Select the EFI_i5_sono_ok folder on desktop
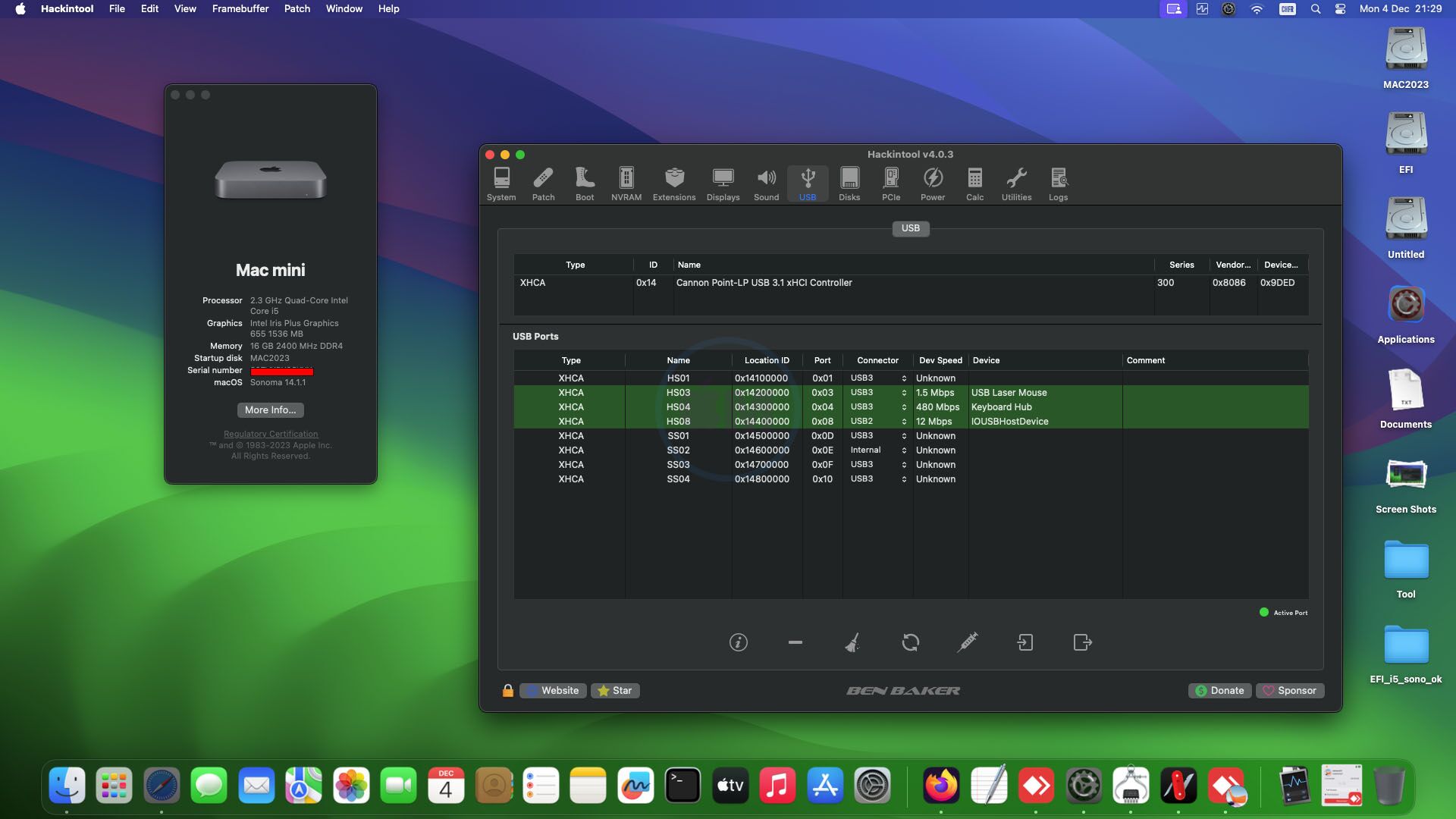This screenshot has width=1456, height=819. click(x=1406, y=654)
